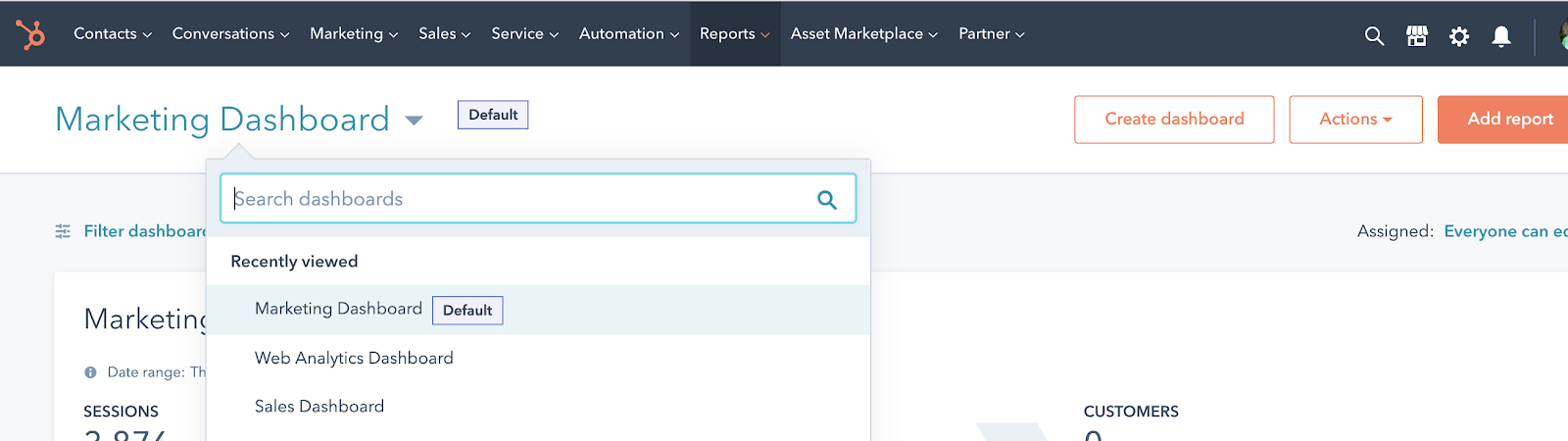Click the Everyone can edit link
Screen dimensions: 1568x441
1506,231
